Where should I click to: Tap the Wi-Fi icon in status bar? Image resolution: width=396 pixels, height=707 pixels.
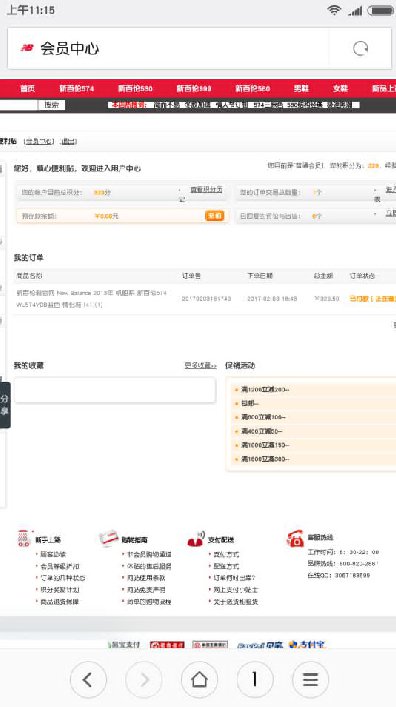point(334,10)
